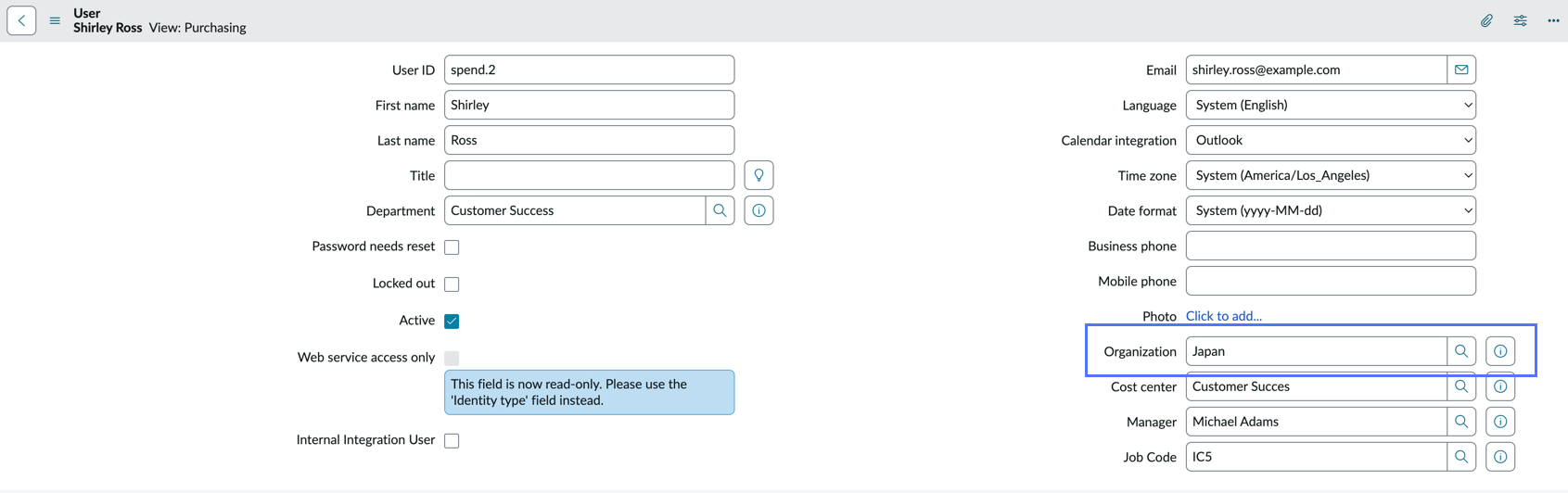Image resolution: width=1568 pixels, height=493 pixels.
Task: Toggle the Locked out checkbox
Action: click(x=452, y=284)
